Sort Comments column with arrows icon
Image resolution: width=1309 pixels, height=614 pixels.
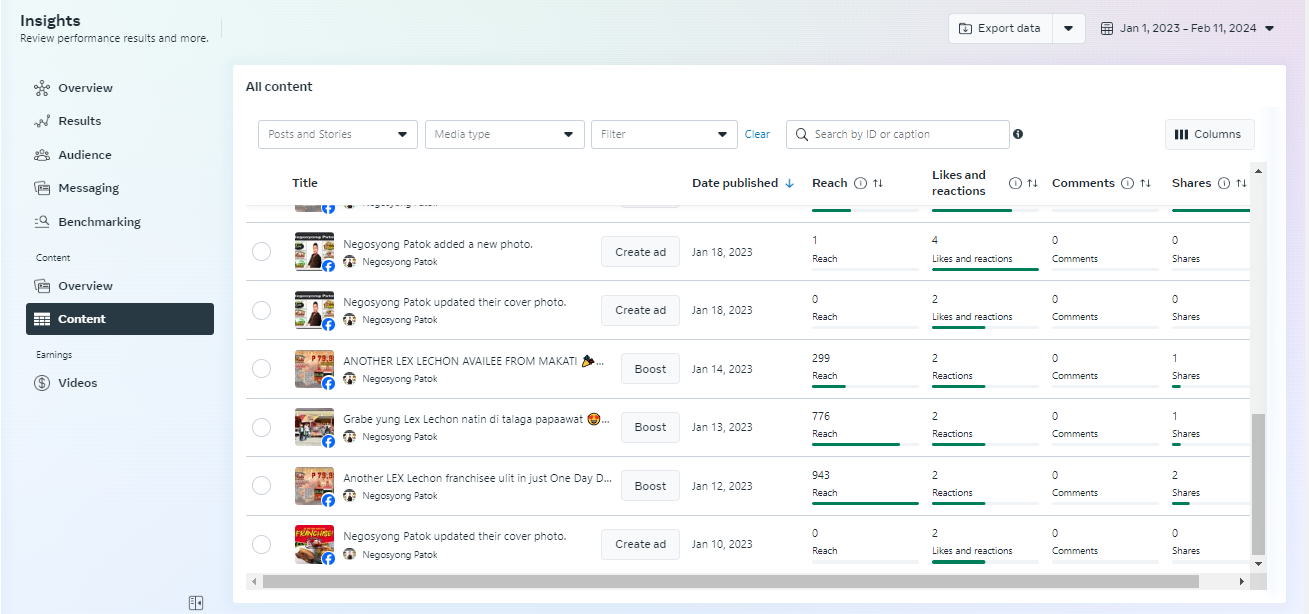point(1145,183)
